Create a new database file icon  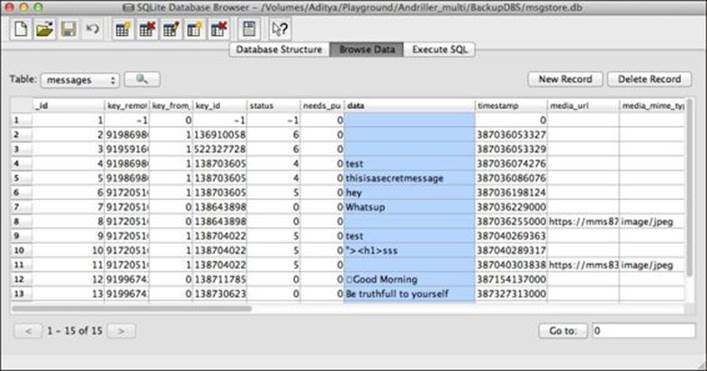[x=21, y=30]
